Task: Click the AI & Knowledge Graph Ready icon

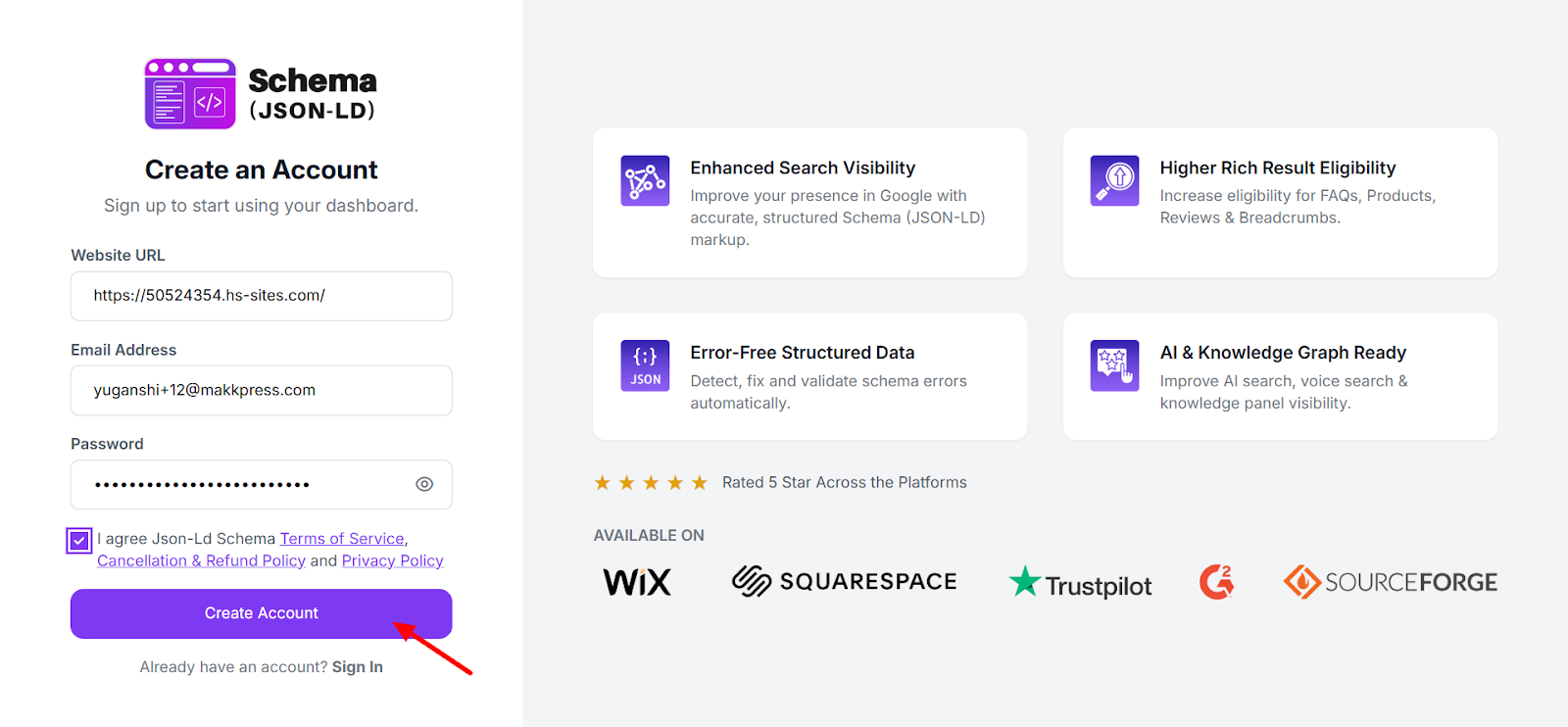Action: (x=1114, y=365)
